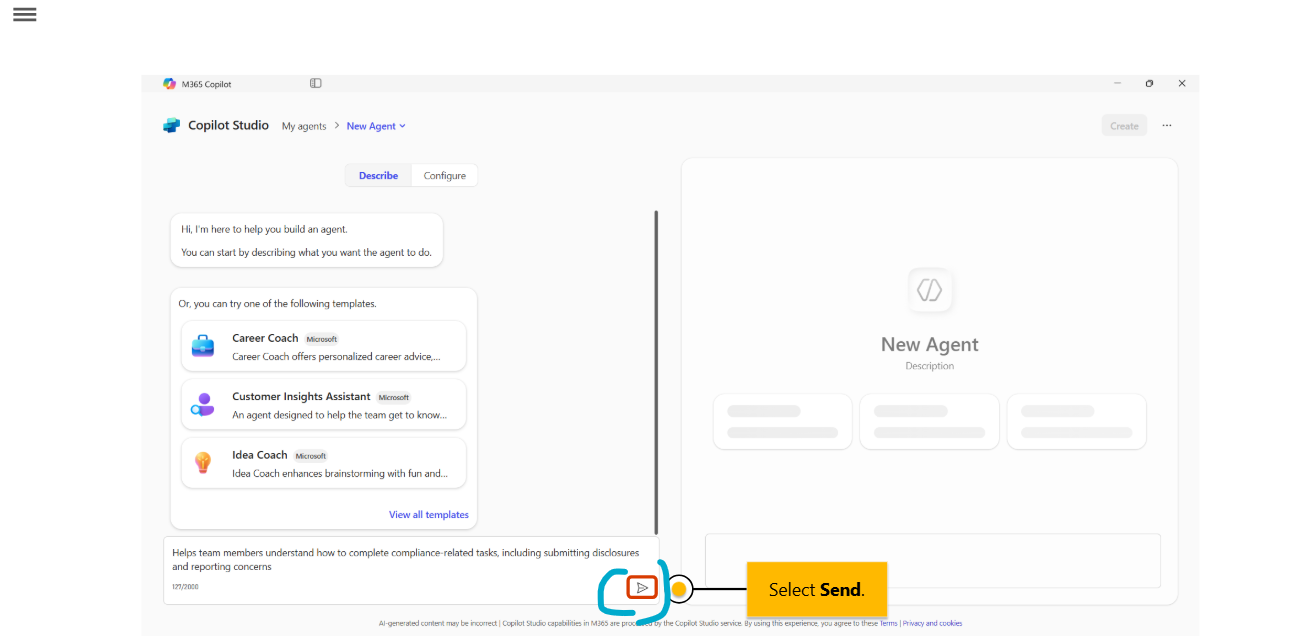
Task: Click the New Agent code placeholder icon
Action: click(930, 290)
